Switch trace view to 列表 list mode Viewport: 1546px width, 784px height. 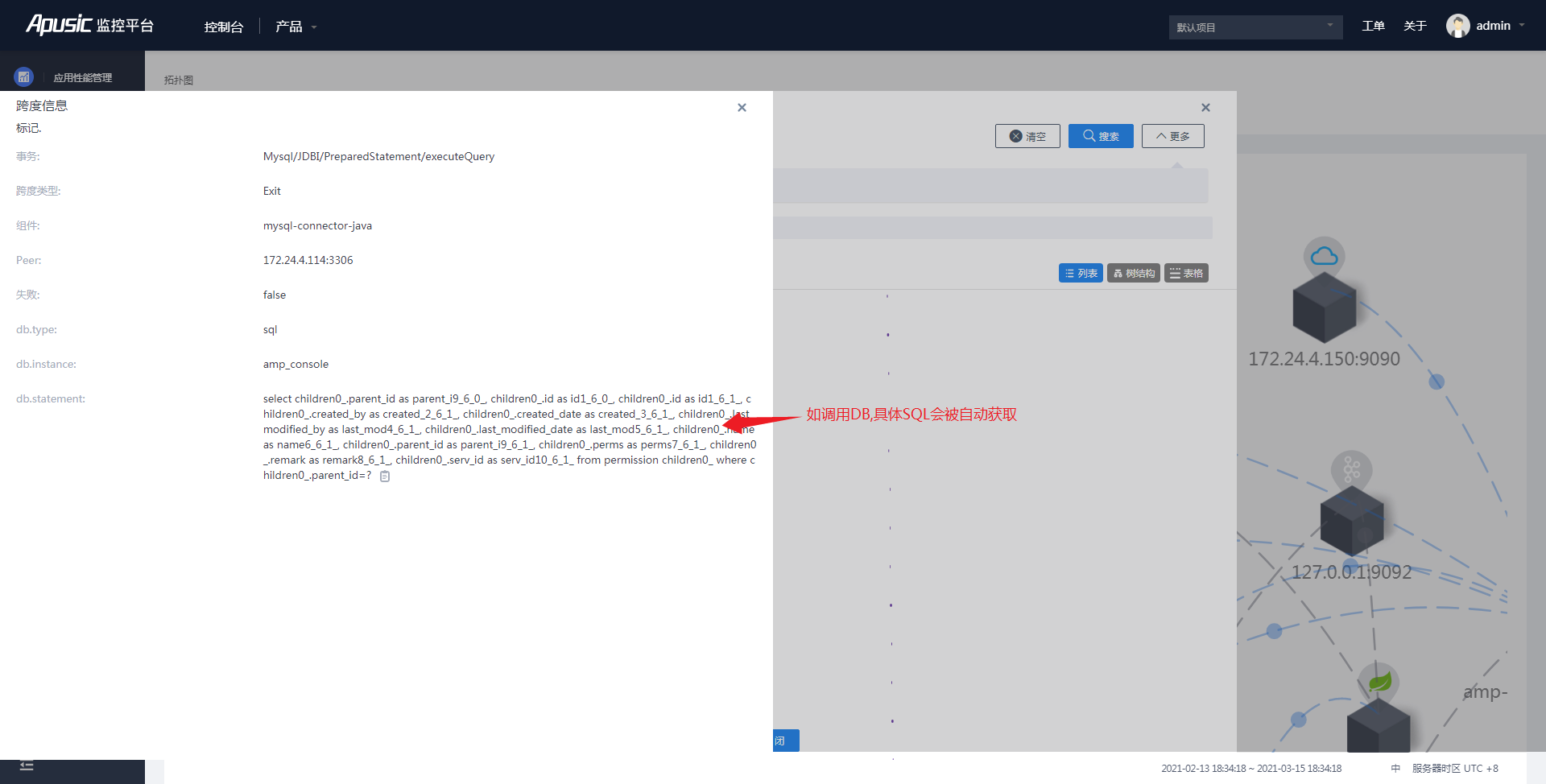(x=1081, y=274)
